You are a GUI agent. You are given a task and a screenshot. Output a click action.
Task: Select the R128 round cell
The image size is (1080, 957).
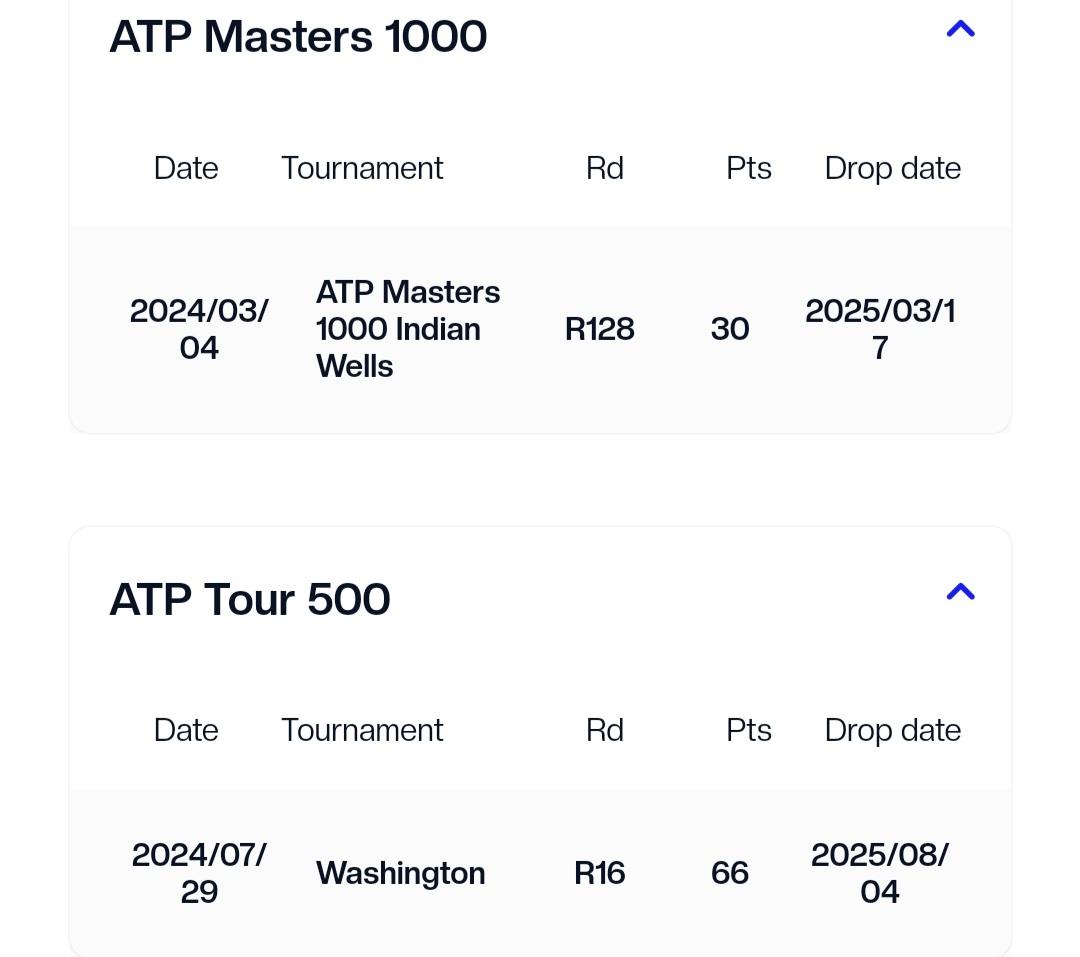pyautogui.click(x=599, y=329)
